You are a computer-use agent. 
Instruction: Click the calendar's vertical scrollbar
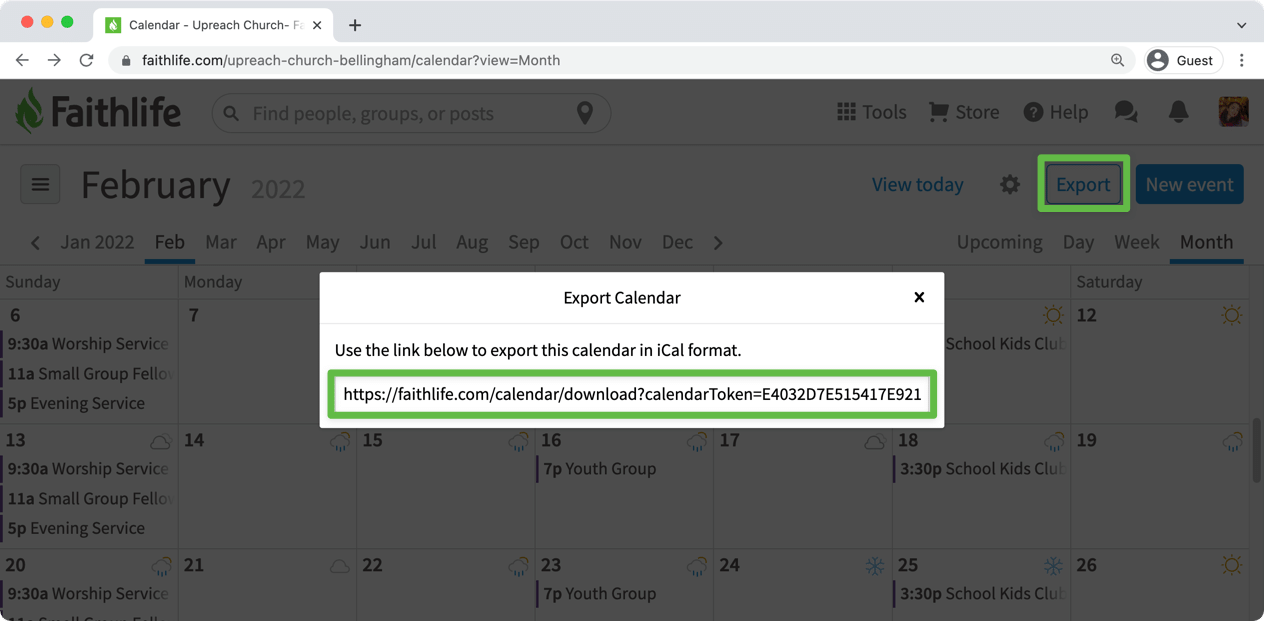pos(1257,450)
